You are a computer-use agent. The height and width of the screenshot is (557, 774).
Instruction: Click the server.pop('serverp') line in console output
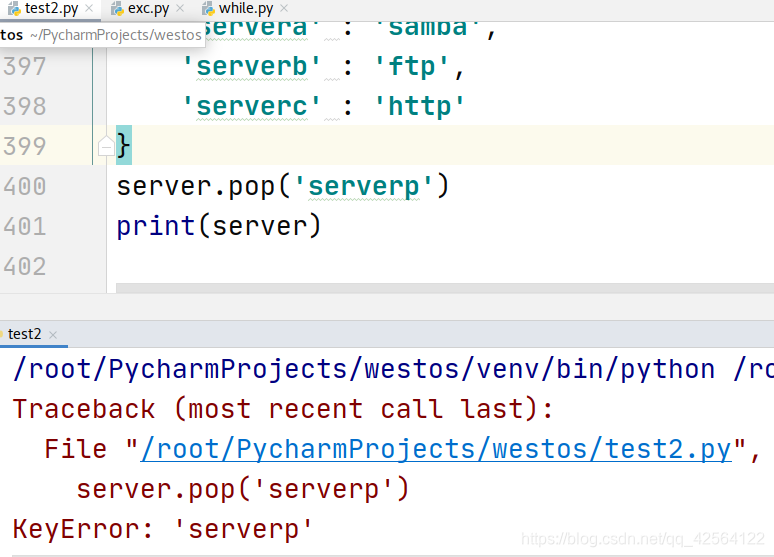click(243, 489)
